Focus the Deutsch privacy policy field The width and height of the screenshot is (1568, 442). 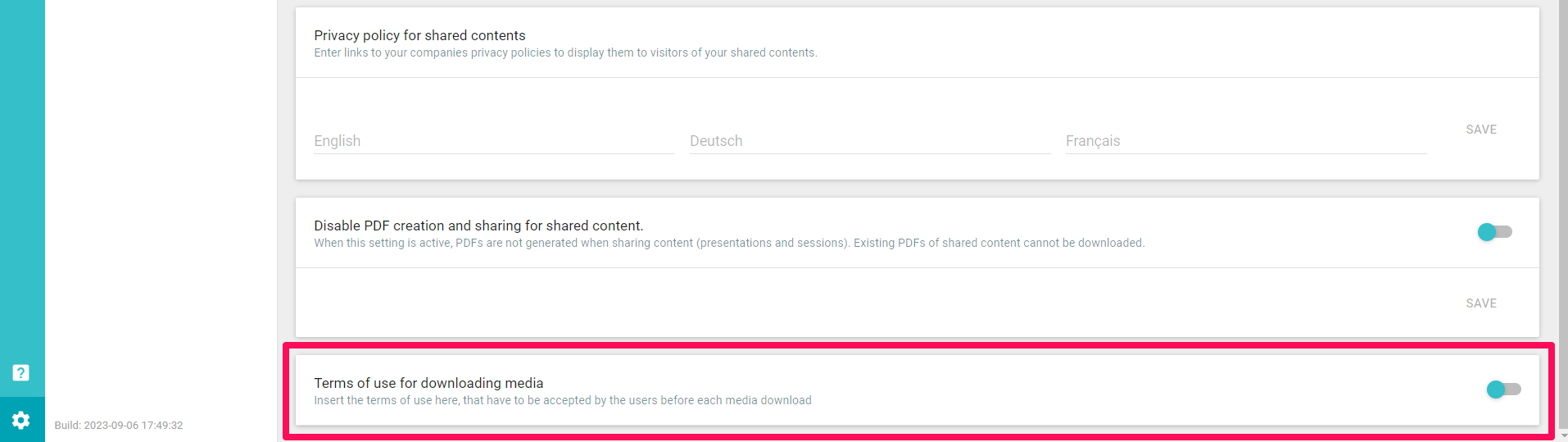[x=869, y=141]
